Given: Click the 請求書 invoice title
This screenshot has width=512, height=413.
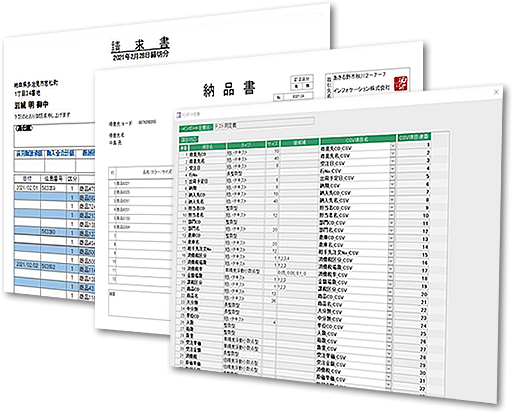Looking at the screenshot, I should pyautogui.click(x=140, y=45).
